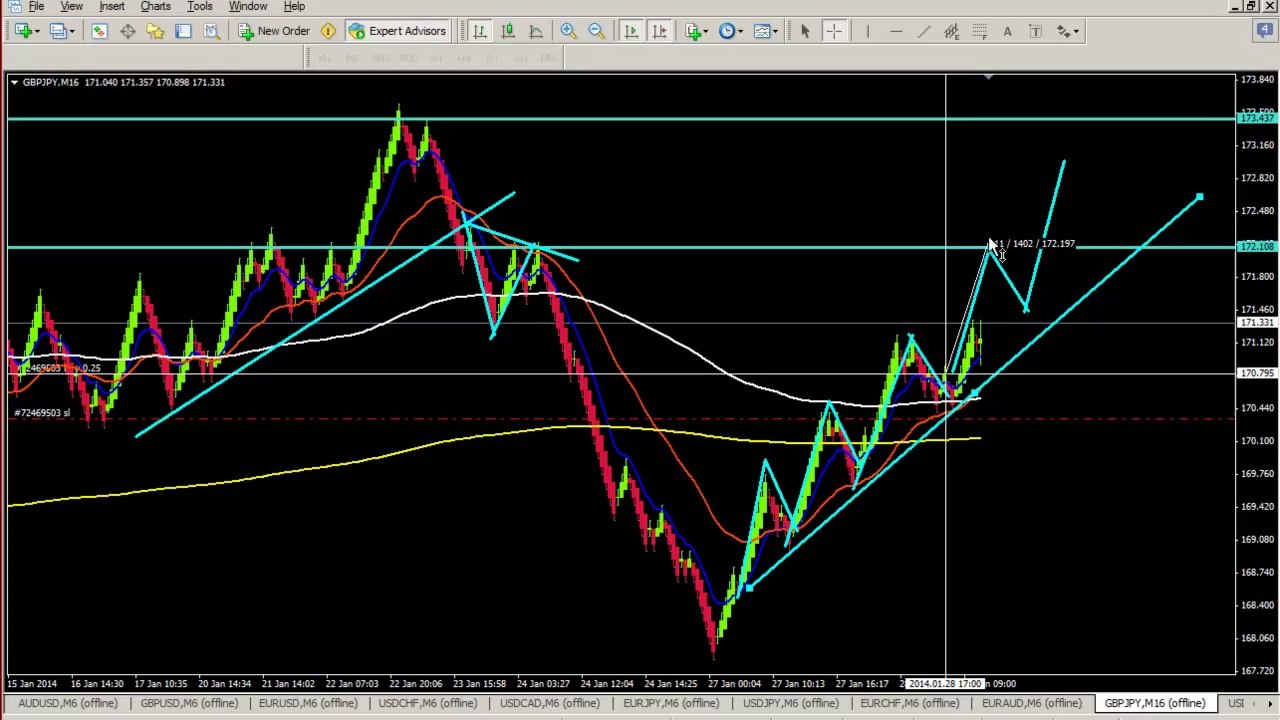The height and width of the screenshot is (720, 1280).
Task: Open the notification bubble showing 4
Action: click(x=1265, y=31)
